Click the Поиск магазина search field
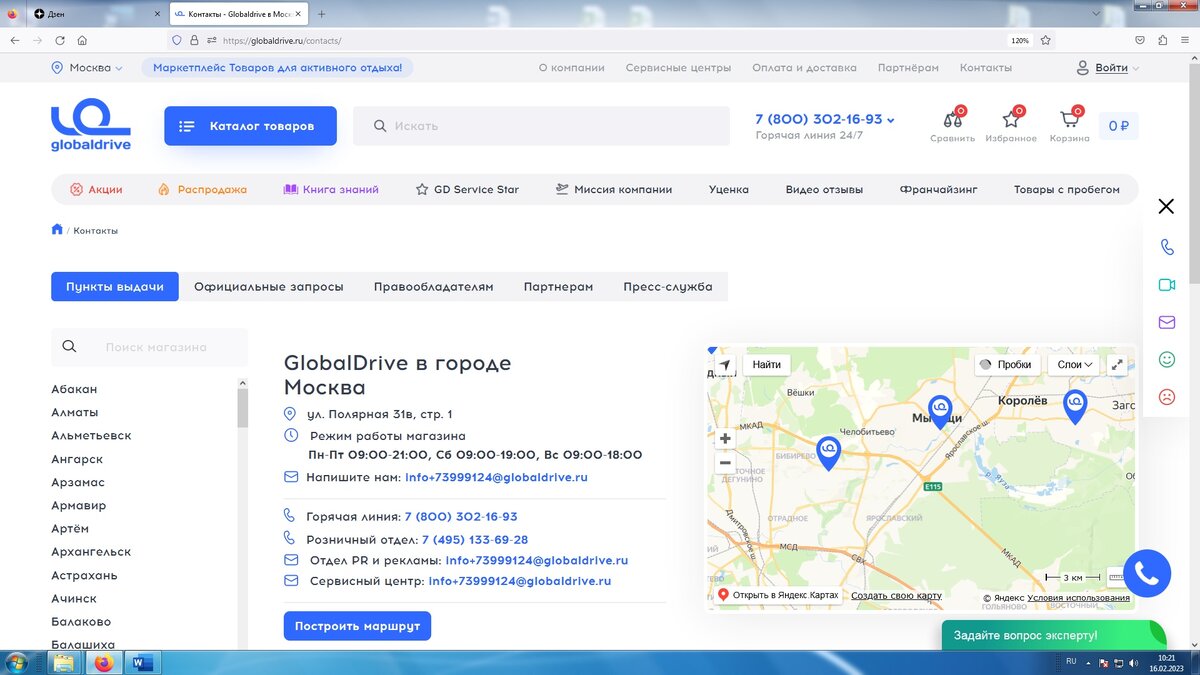This screenshot has height=675, width=1200. pyautogui.click(x=149, y=347)
